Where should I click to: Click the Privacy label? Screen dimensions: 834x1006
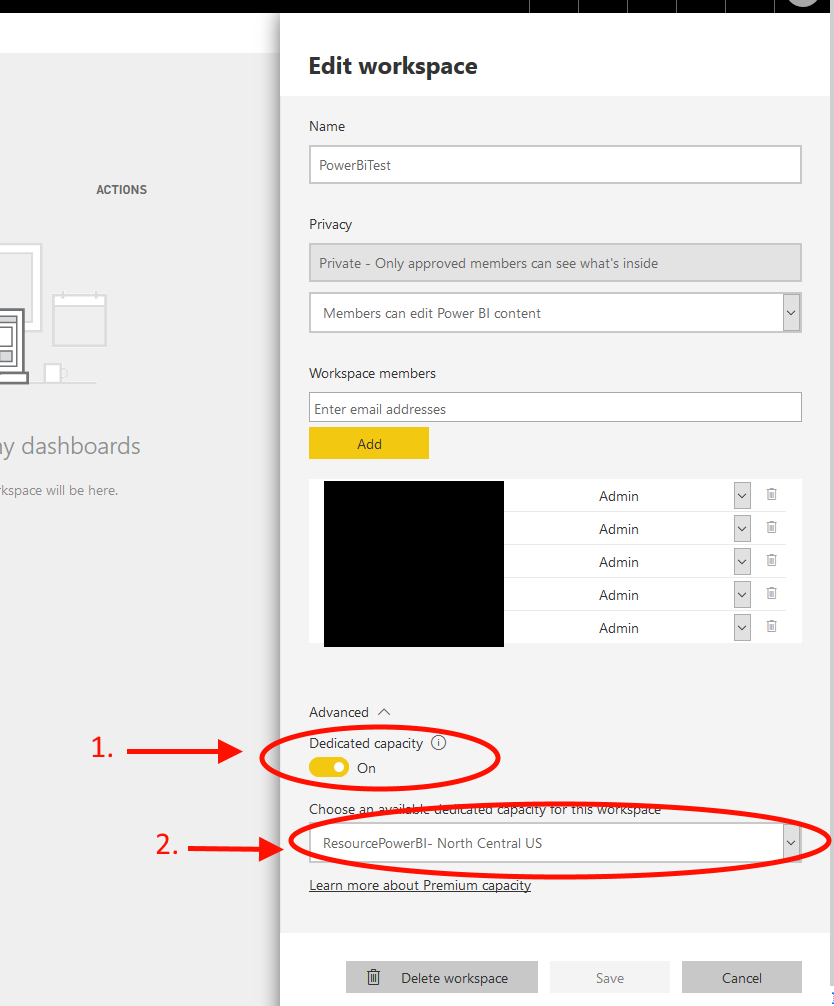coord(330,225)
